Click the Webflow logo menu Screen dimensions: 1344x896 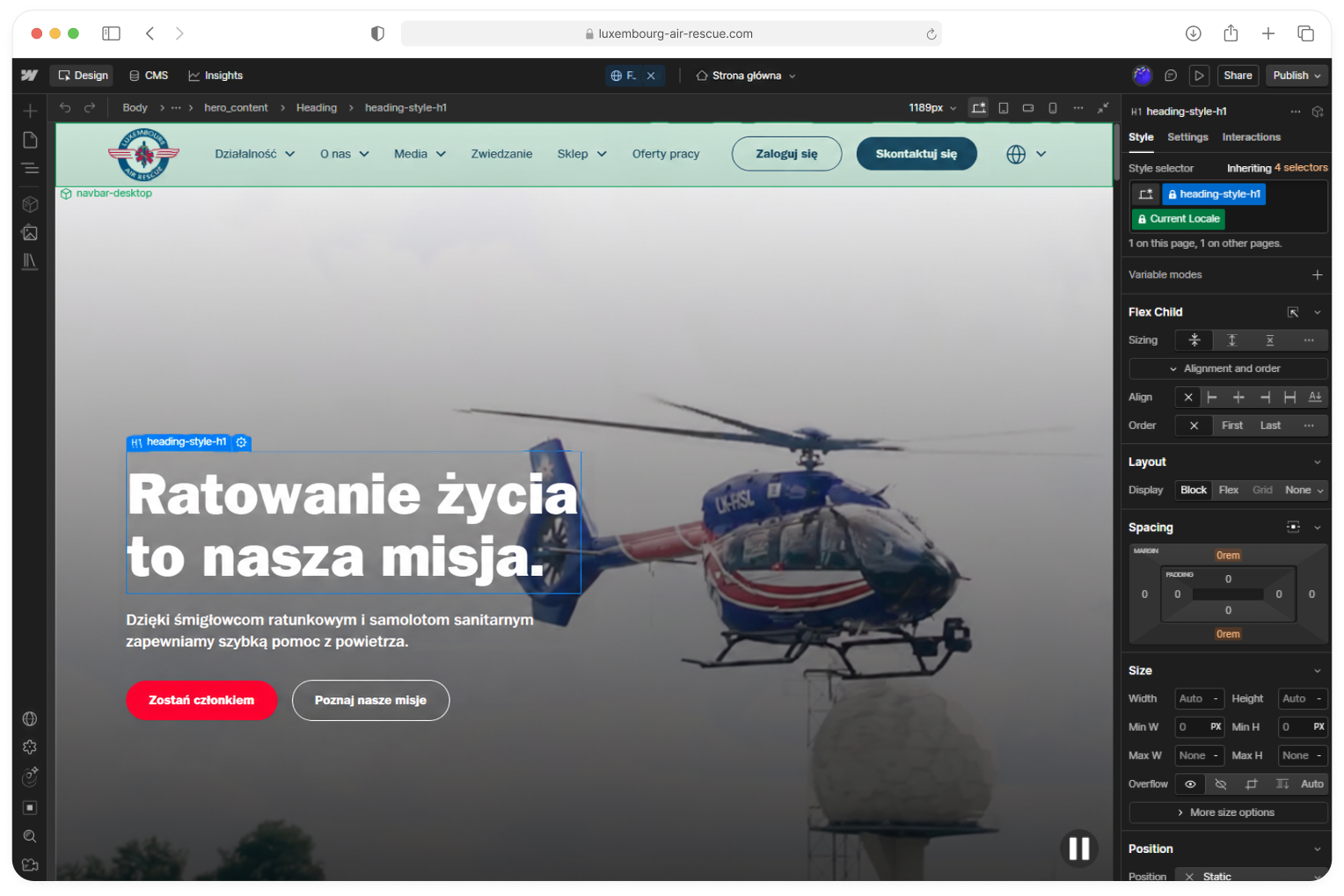click(30, 76)
